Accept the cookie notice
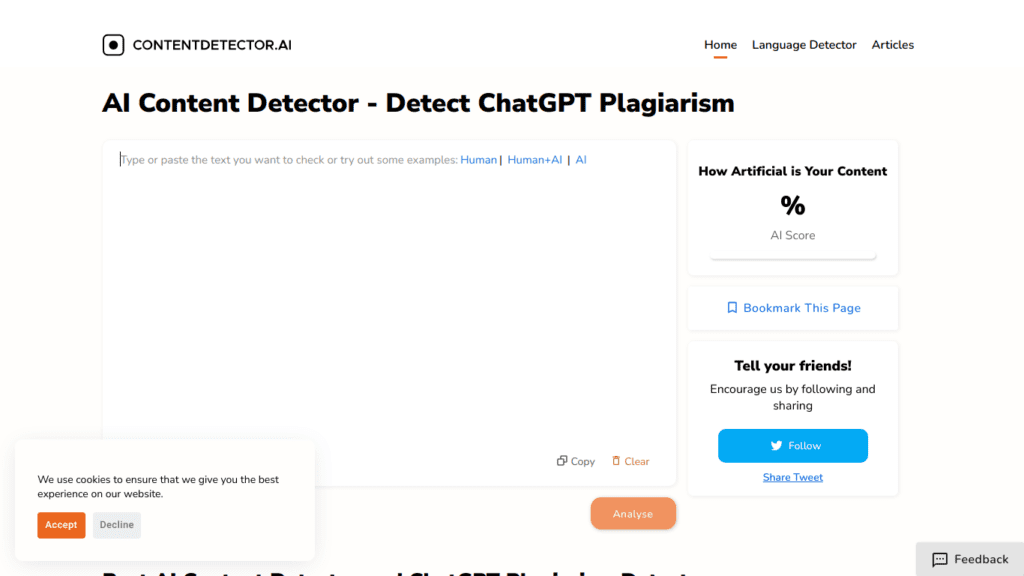 coord(61,525)
